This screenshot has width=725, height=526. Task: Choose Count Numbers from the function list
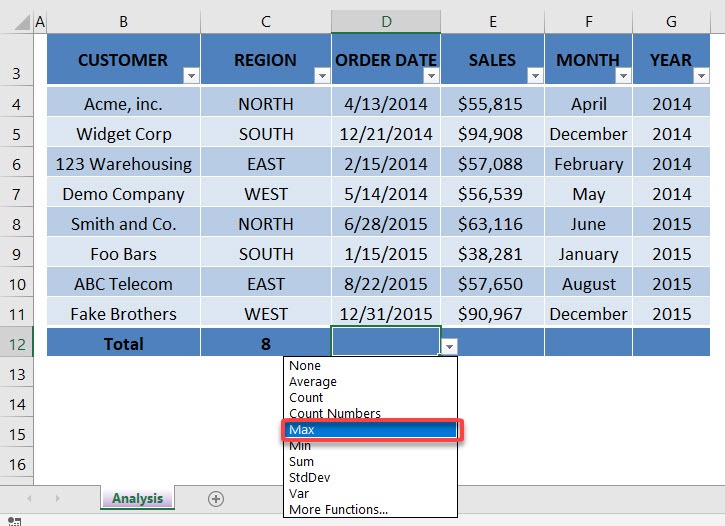click(x=370, y=413)
